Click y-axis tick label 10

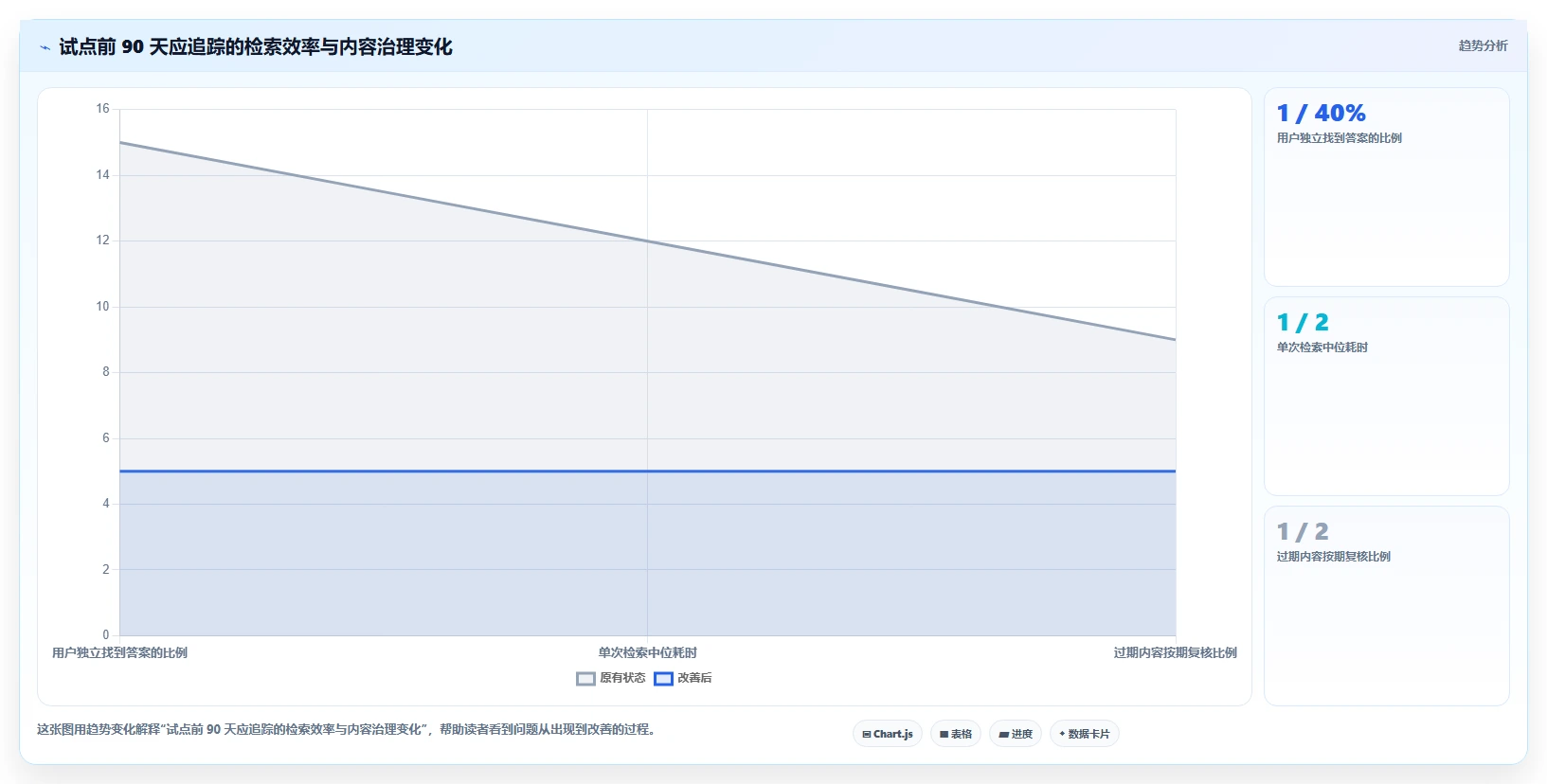pos(102,306)
